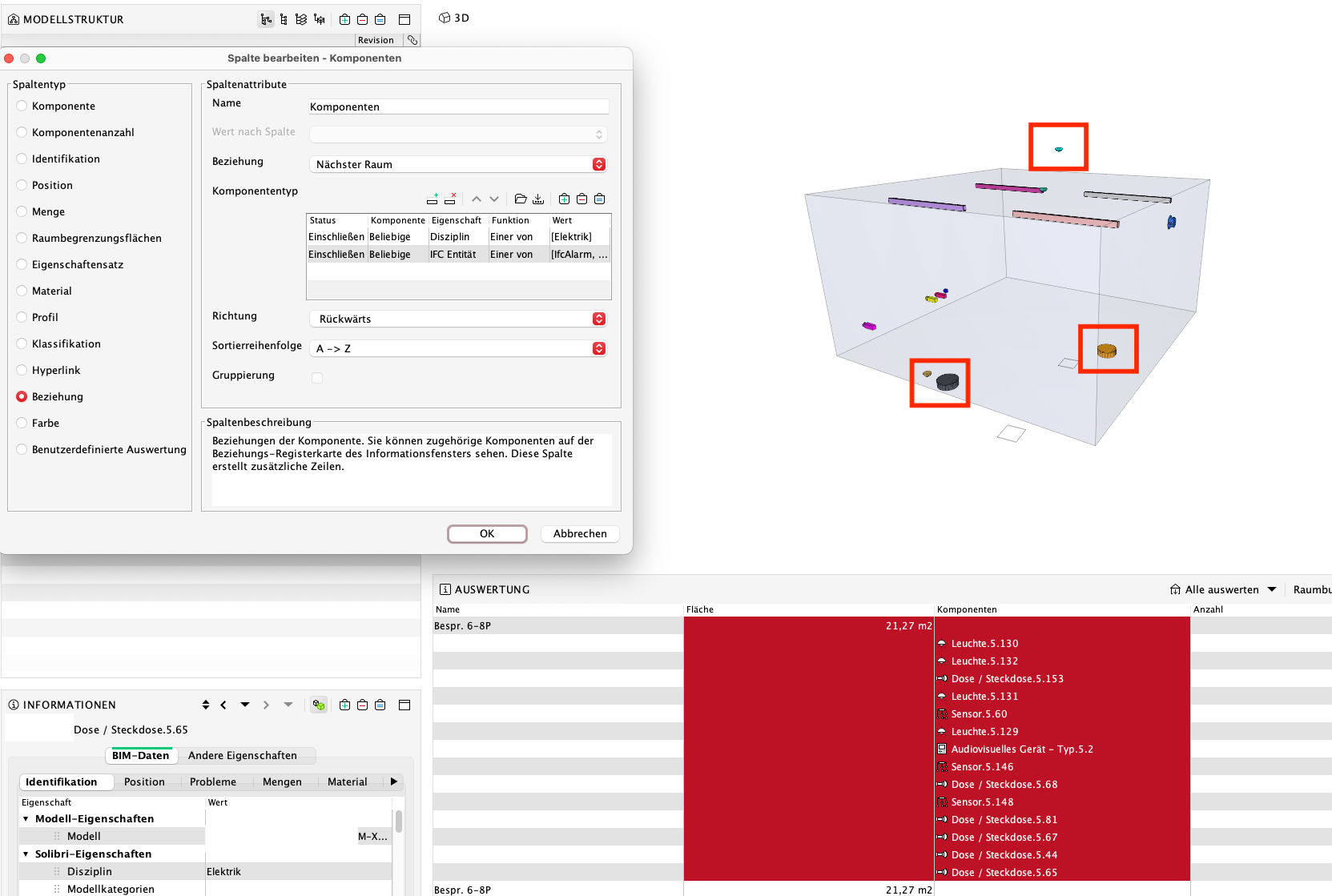1332x896 pixels.
Task: Confirm the dialog with OK
Action: (x=487, y=534)
